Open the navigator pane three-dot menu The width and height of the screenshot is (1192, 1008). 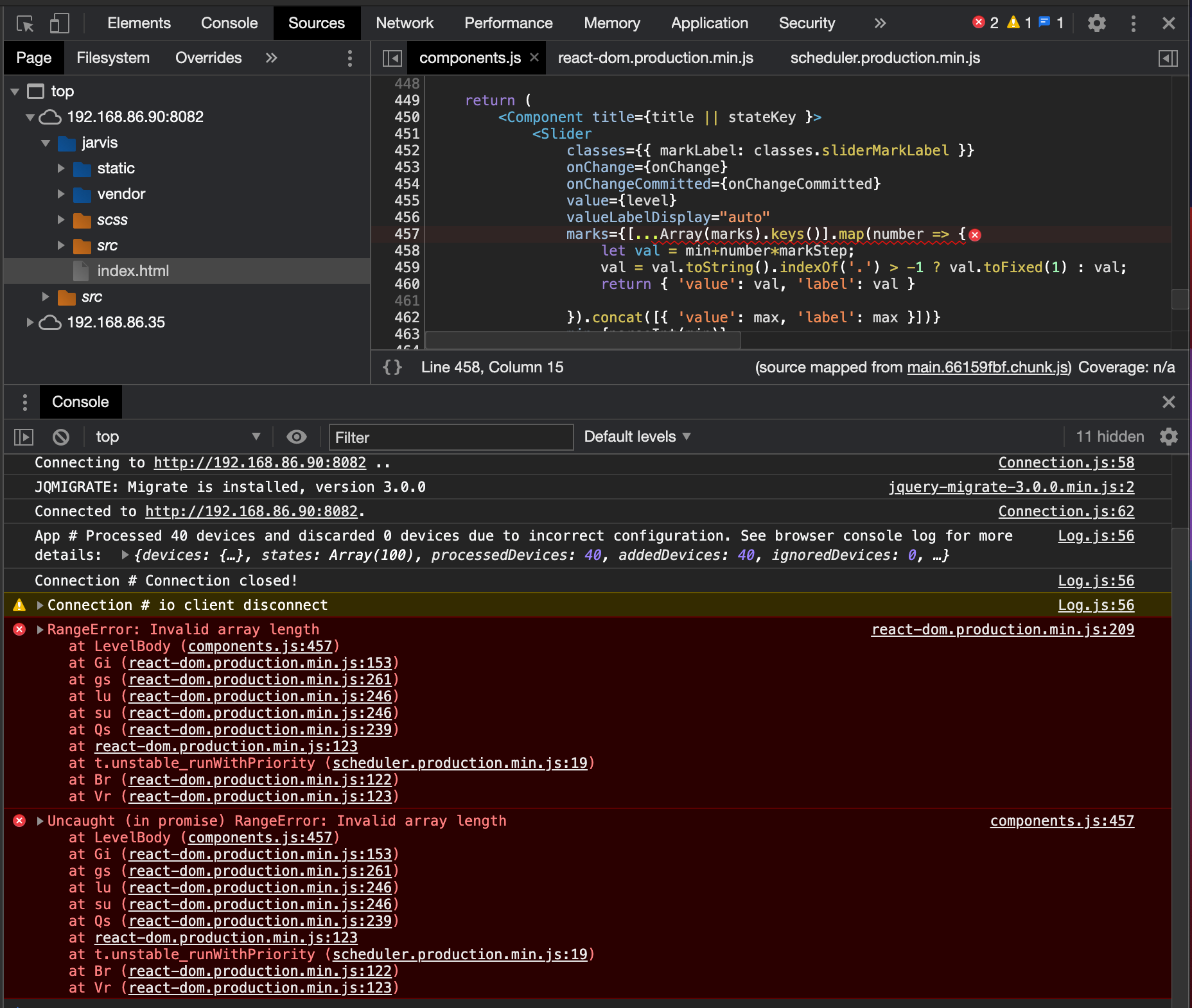(x=349, y=58)
